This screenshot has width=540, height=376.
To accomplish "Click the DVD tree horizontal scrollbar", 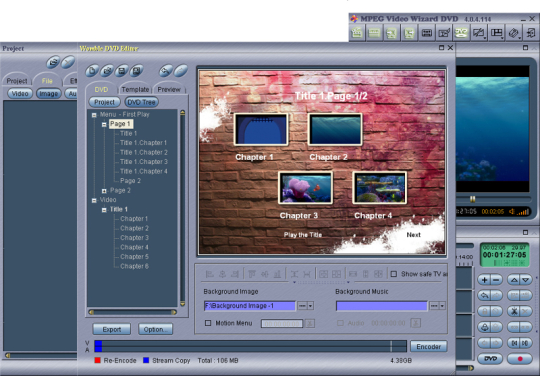I will click(133, 312).
